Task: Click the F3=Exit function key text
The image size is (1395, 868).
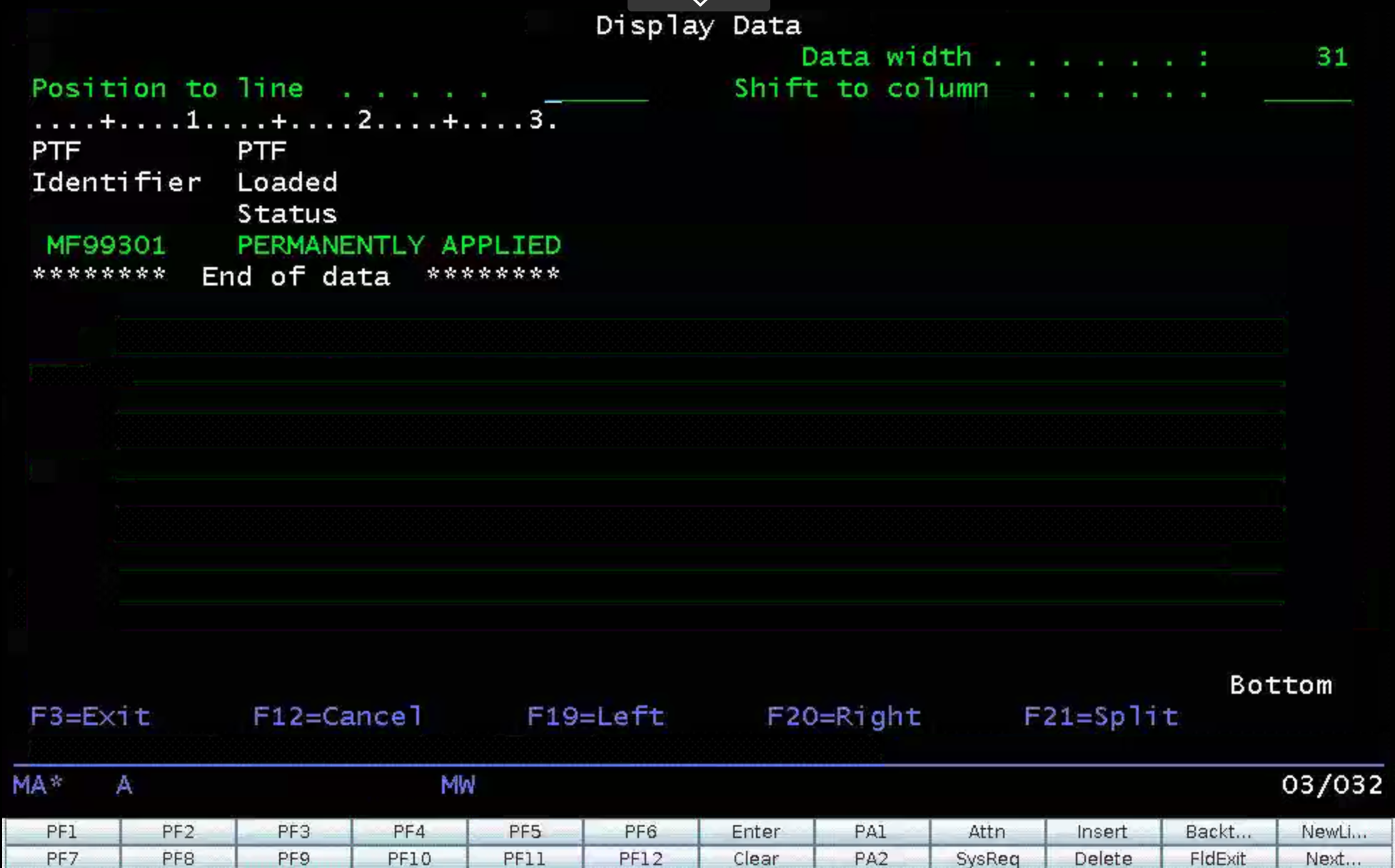Action: click(91, 716)
